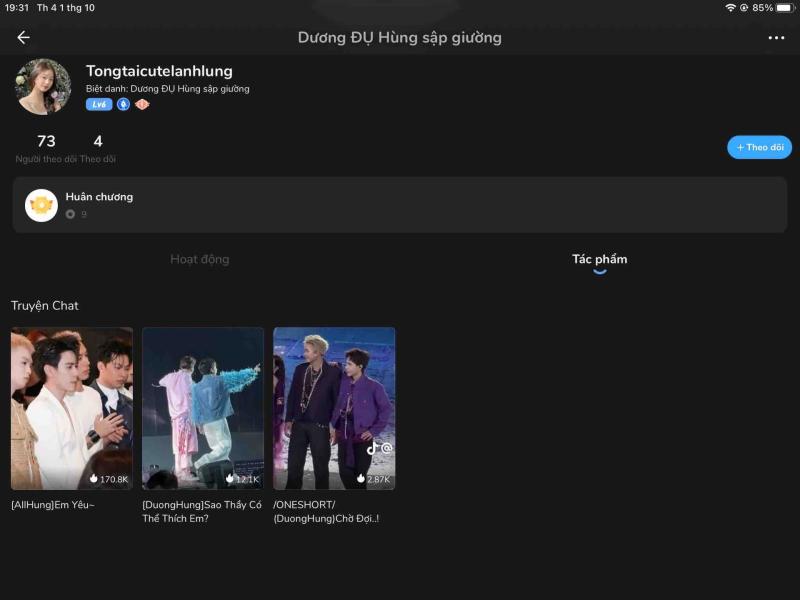Image resolution: width=800 pixels, height=600 pixels.
Task: Tap the blue verification badge beside Lv6
Action: tap(125, 103)
